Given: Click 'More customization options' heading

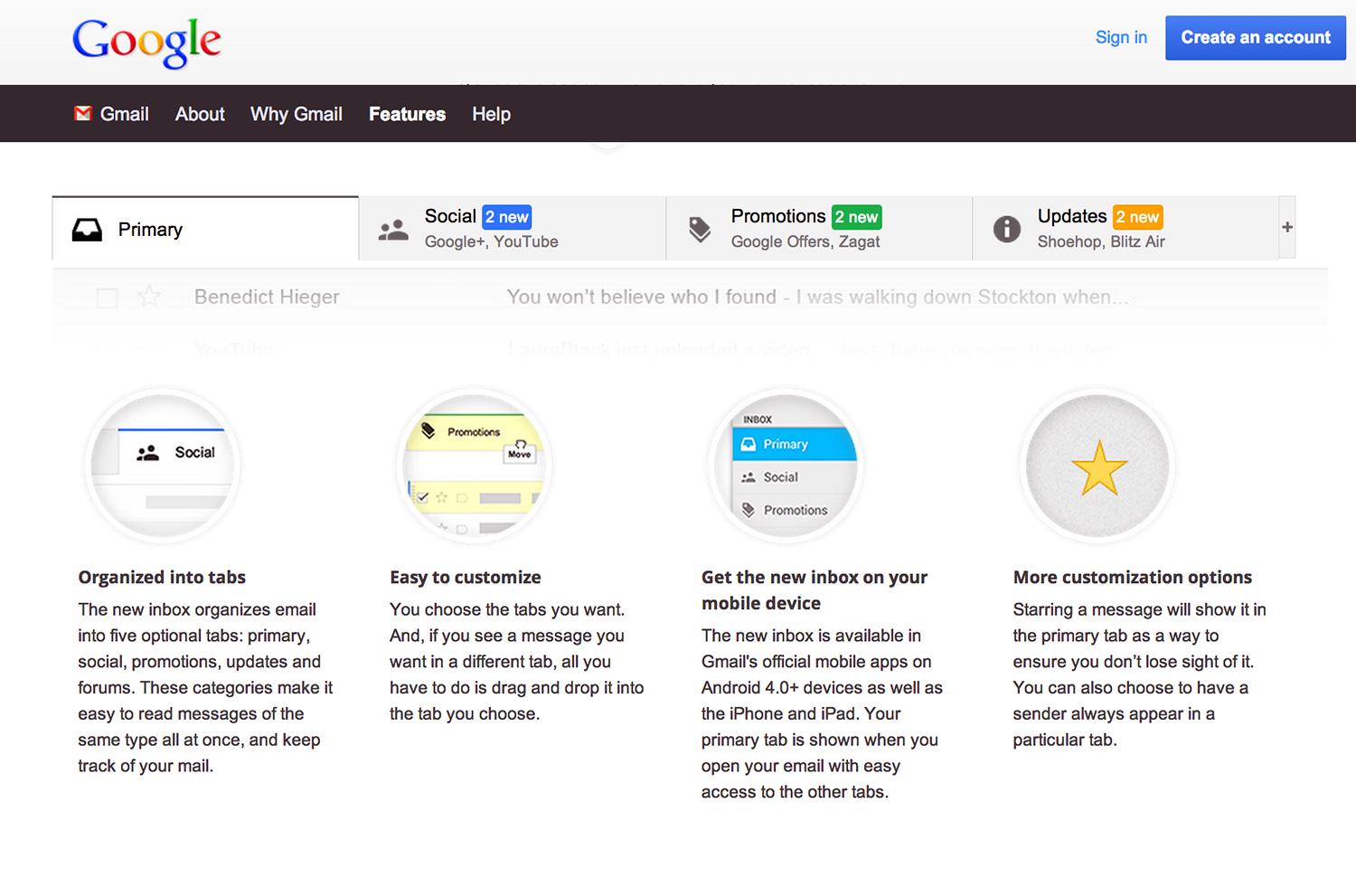Looking at the screenshot, I should (x=1133, y=577).
